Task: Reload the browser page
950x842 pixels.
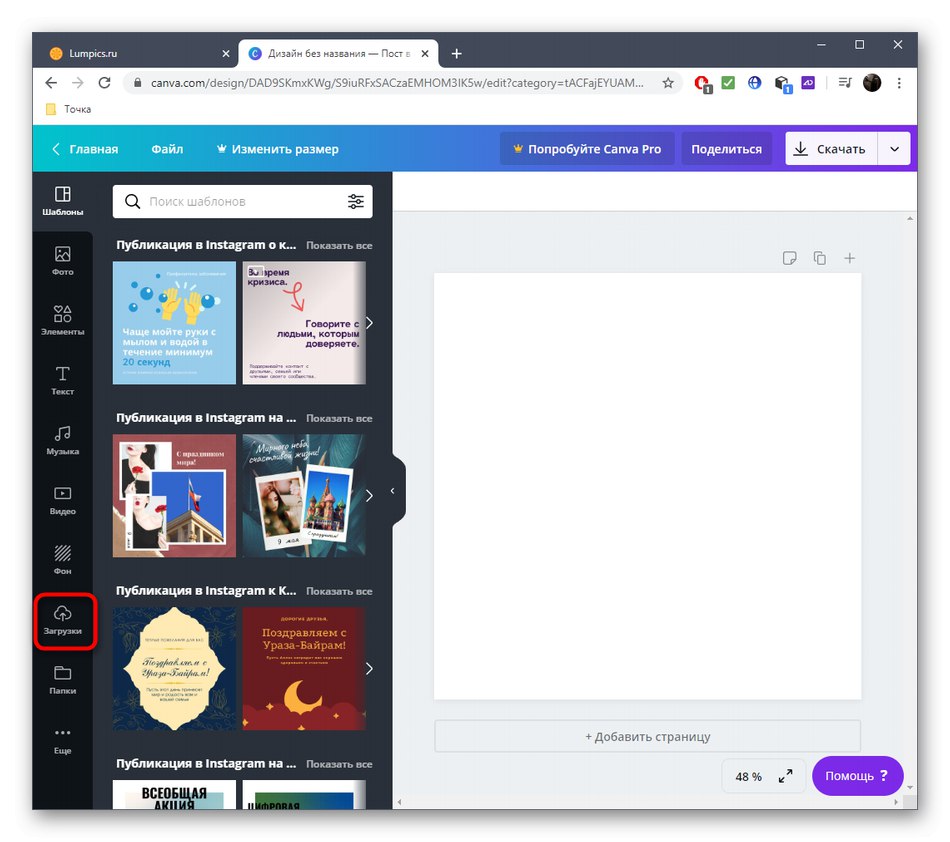Action: point(104,83)
